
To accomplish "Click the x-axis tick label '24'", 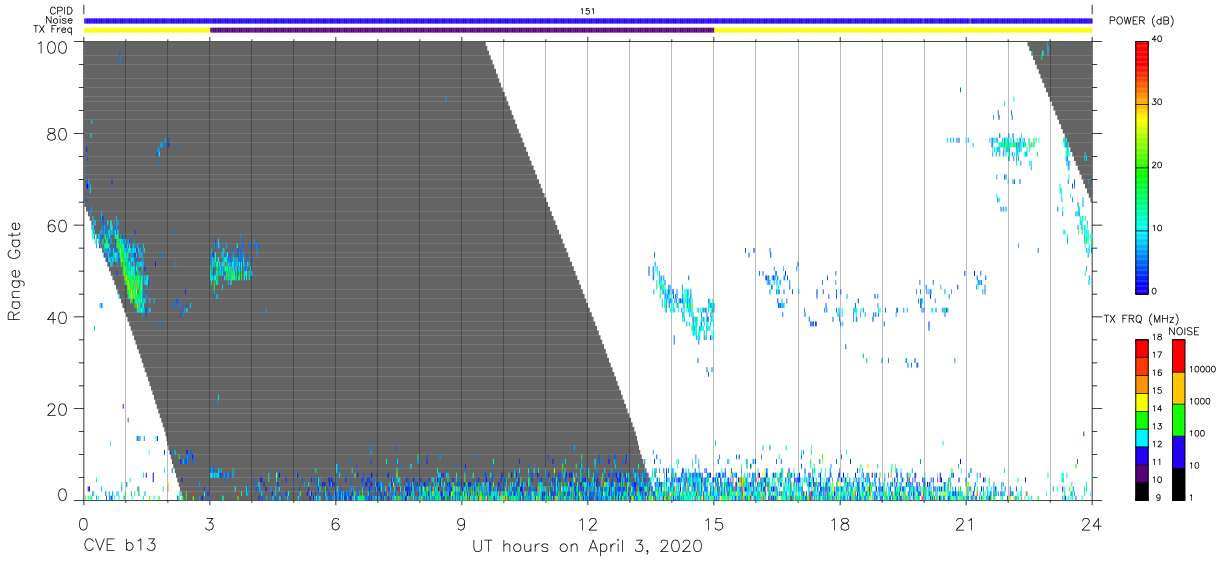I will 1092,523.
